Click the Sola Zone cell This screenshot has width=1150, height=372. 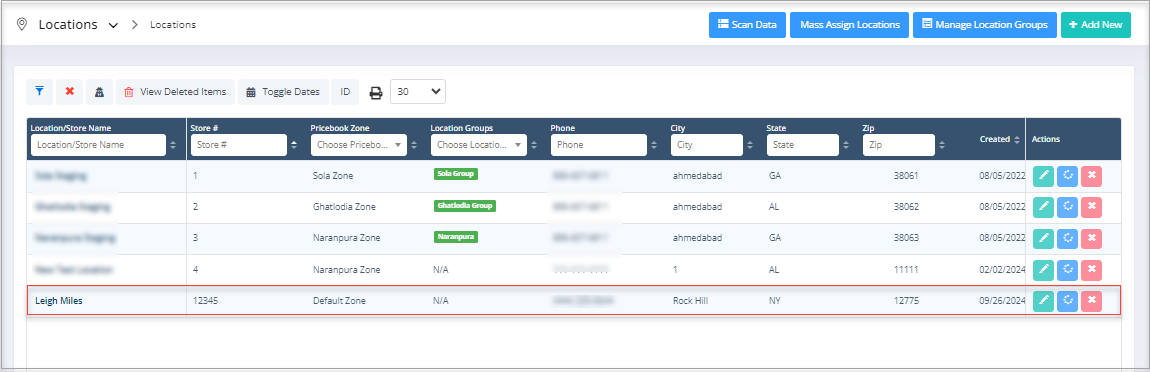tap(334, 176)
